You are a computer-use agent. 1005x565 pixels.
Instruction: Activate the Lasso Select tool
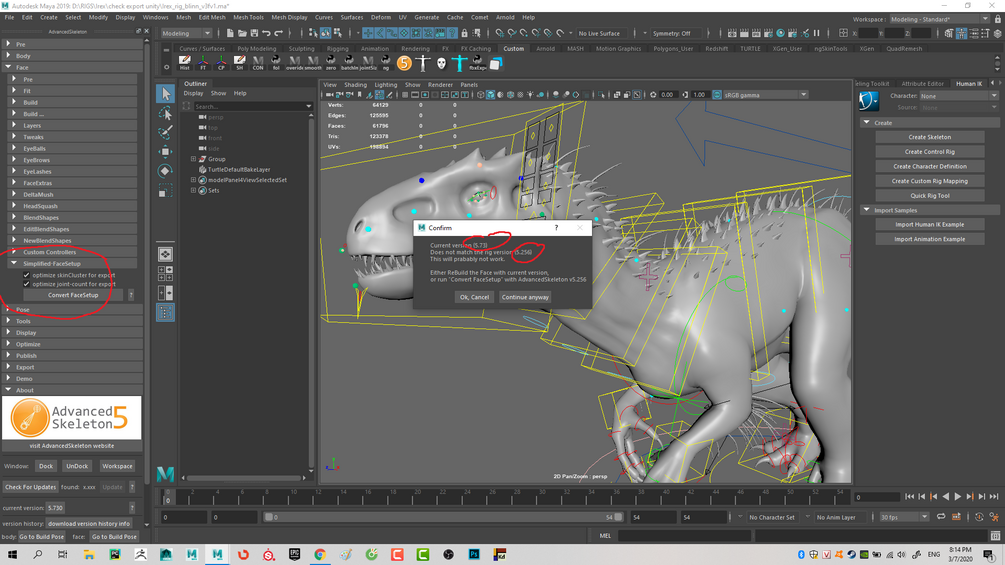(x=165, y=113)
